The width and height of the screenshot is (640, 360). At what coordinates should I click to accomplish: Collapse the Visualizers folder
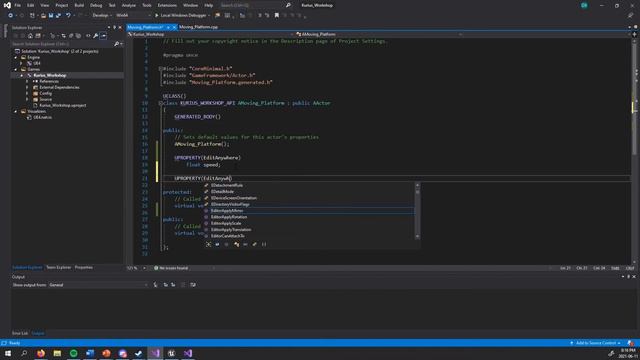click(16, 111)
